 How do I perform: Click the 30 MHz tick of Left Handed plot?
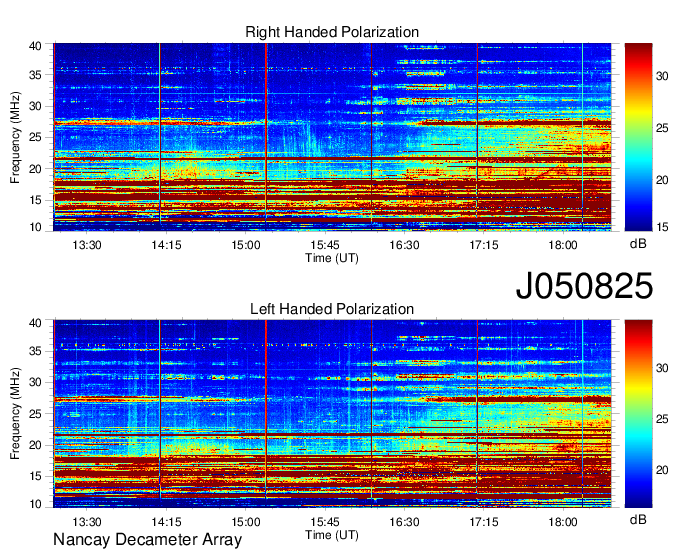pyautogui.click(x=35, y=382)
